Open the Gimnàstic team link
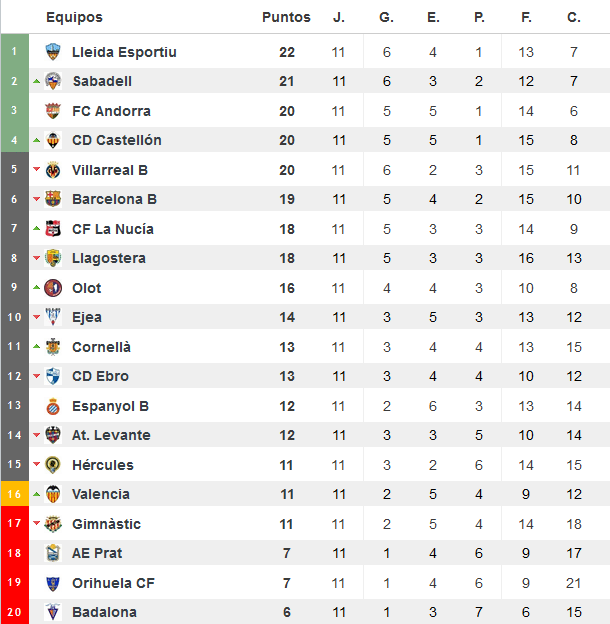Viewport: 610px width, 624px height. click(106, 524)
